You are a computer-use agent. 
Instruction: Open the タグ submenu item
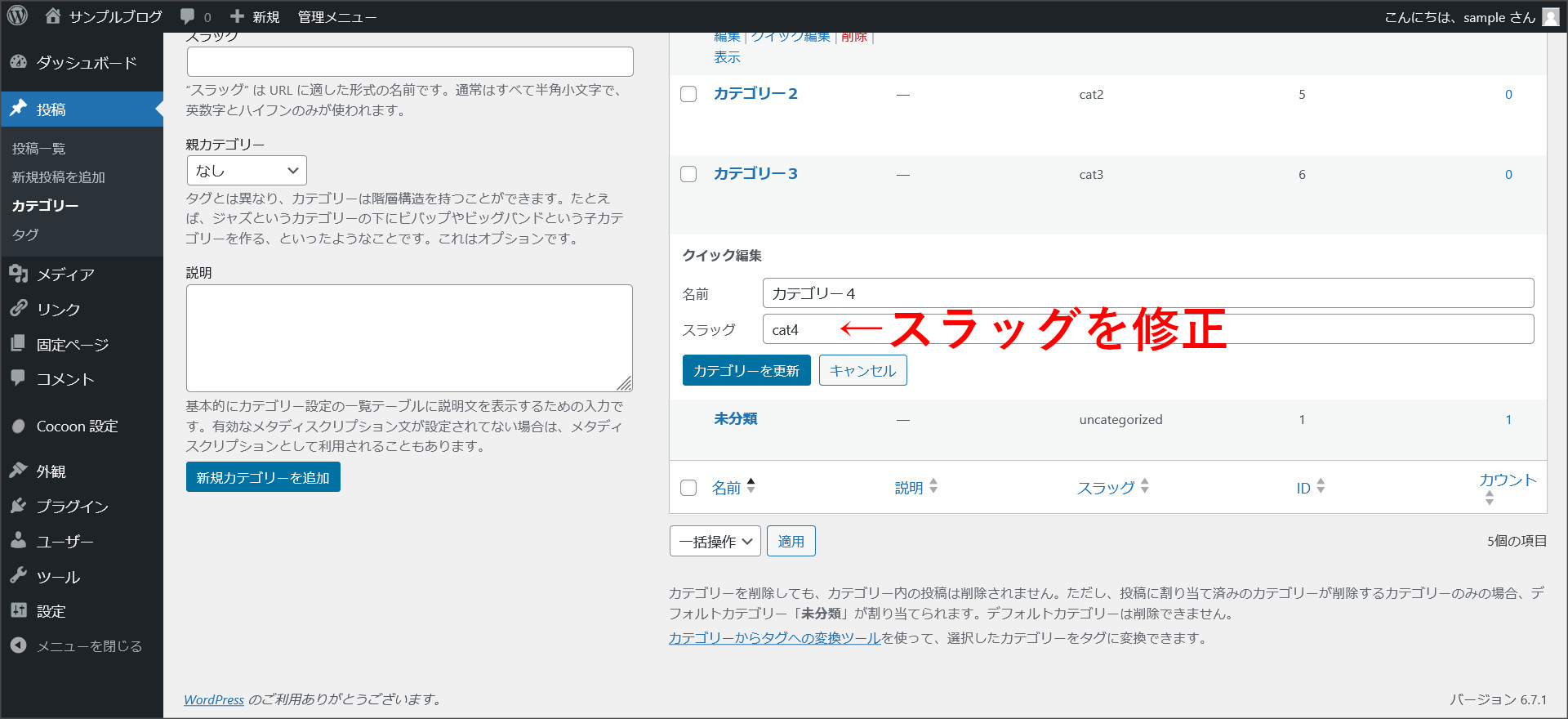25,234
